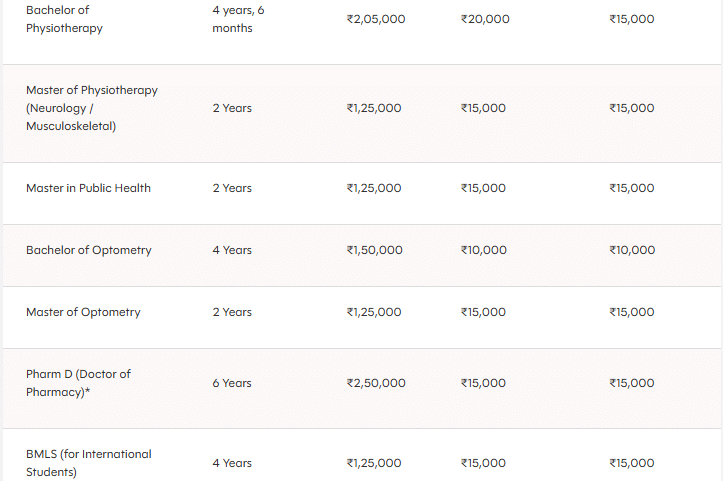This screenshot has height=481, width=723.
Task: Click the ₹2,50,000 fee amount
Action: click(x=375, y=383)
